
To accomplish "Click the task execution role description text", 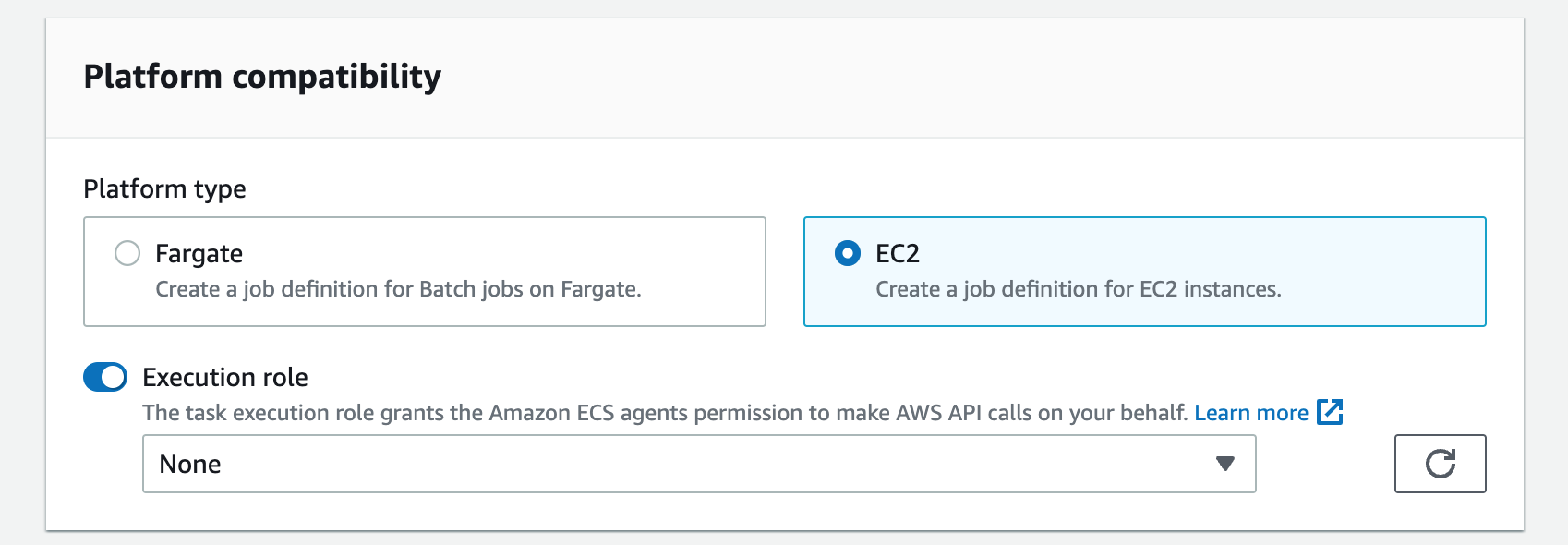I will point(665,413).
